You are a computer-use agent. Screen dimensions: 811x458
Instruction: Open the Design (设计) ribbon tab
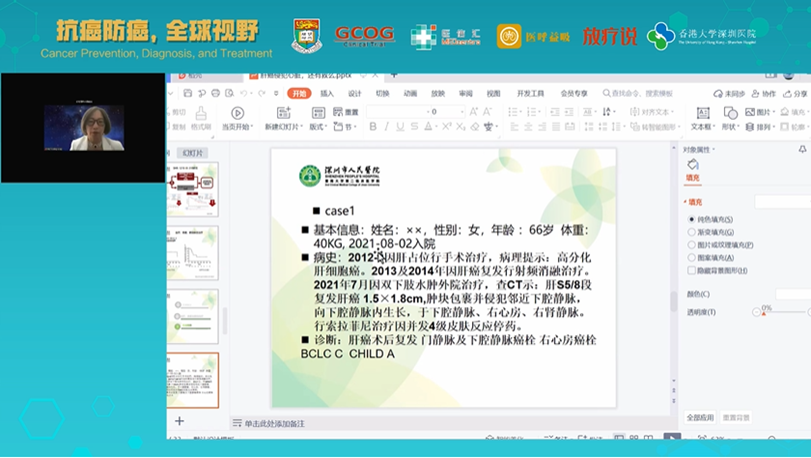[x=355, y=94]
